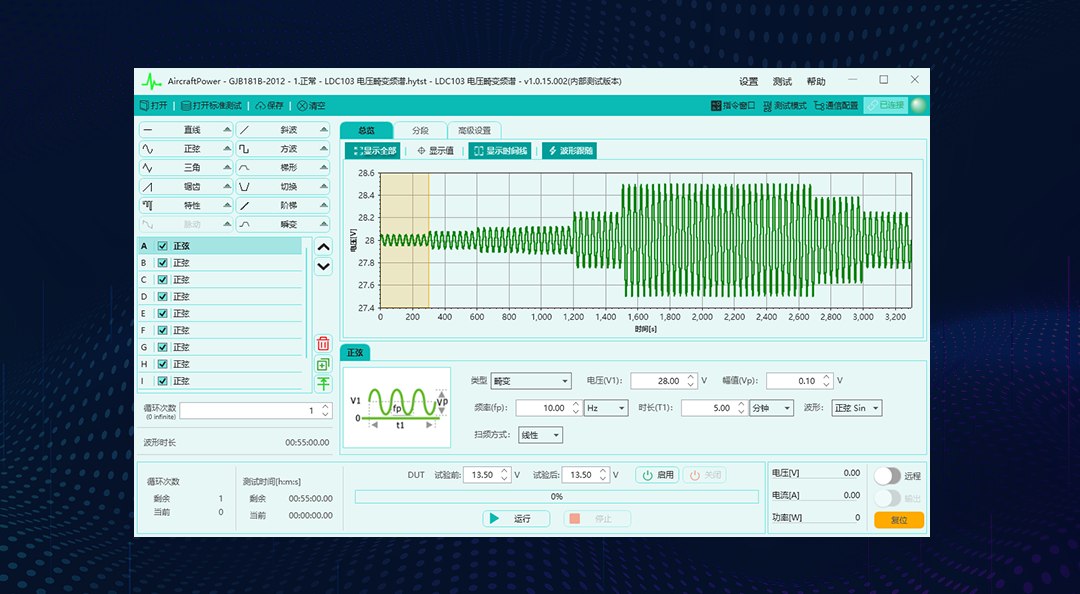Viewport: 1080px width, 594px height.
Task: Click the 0% test progress bar
Action: (557, 497)
